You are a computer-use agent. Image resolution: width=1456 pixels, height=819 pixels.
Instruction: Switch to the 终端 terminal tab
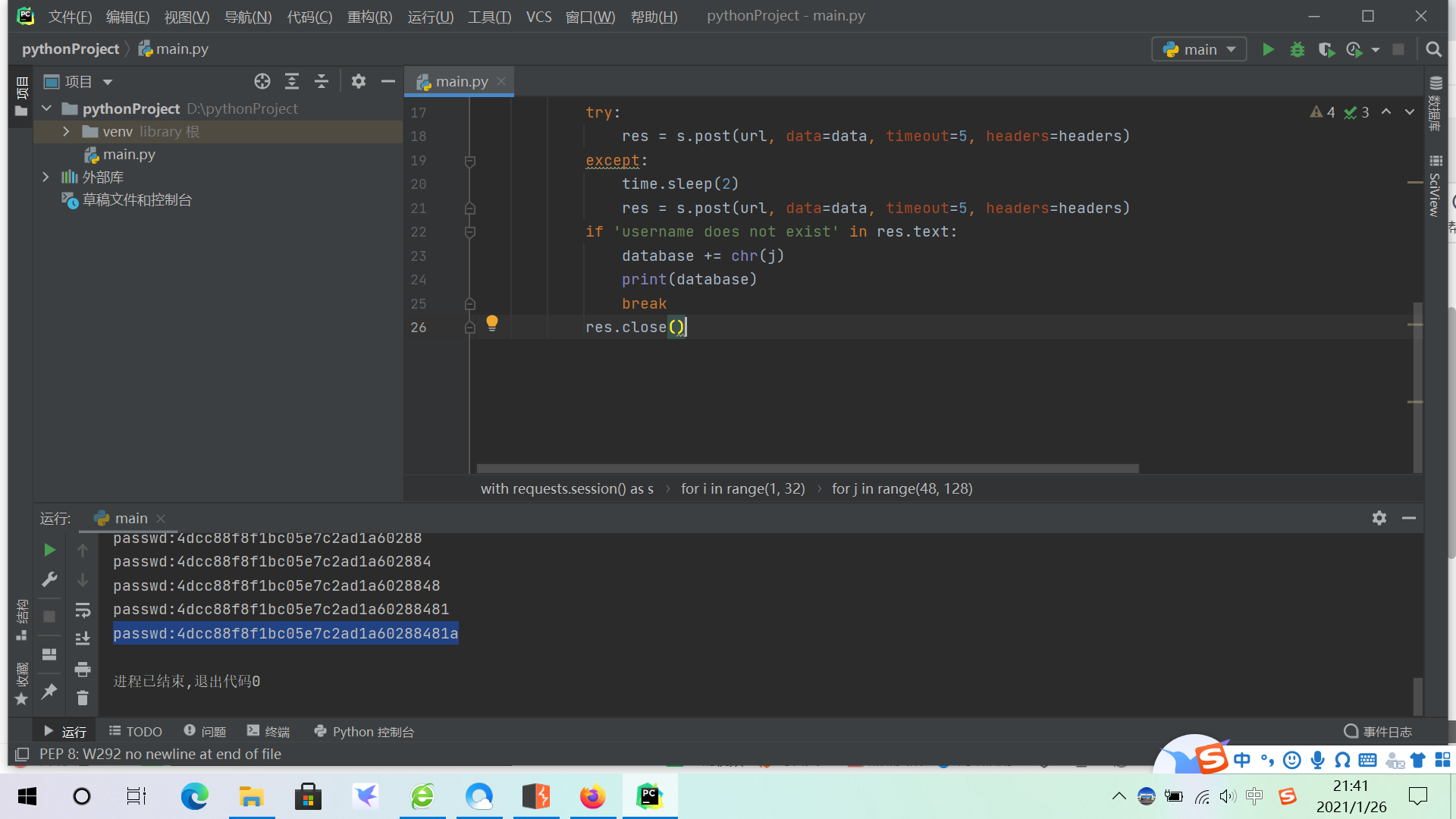coord(268,731)
